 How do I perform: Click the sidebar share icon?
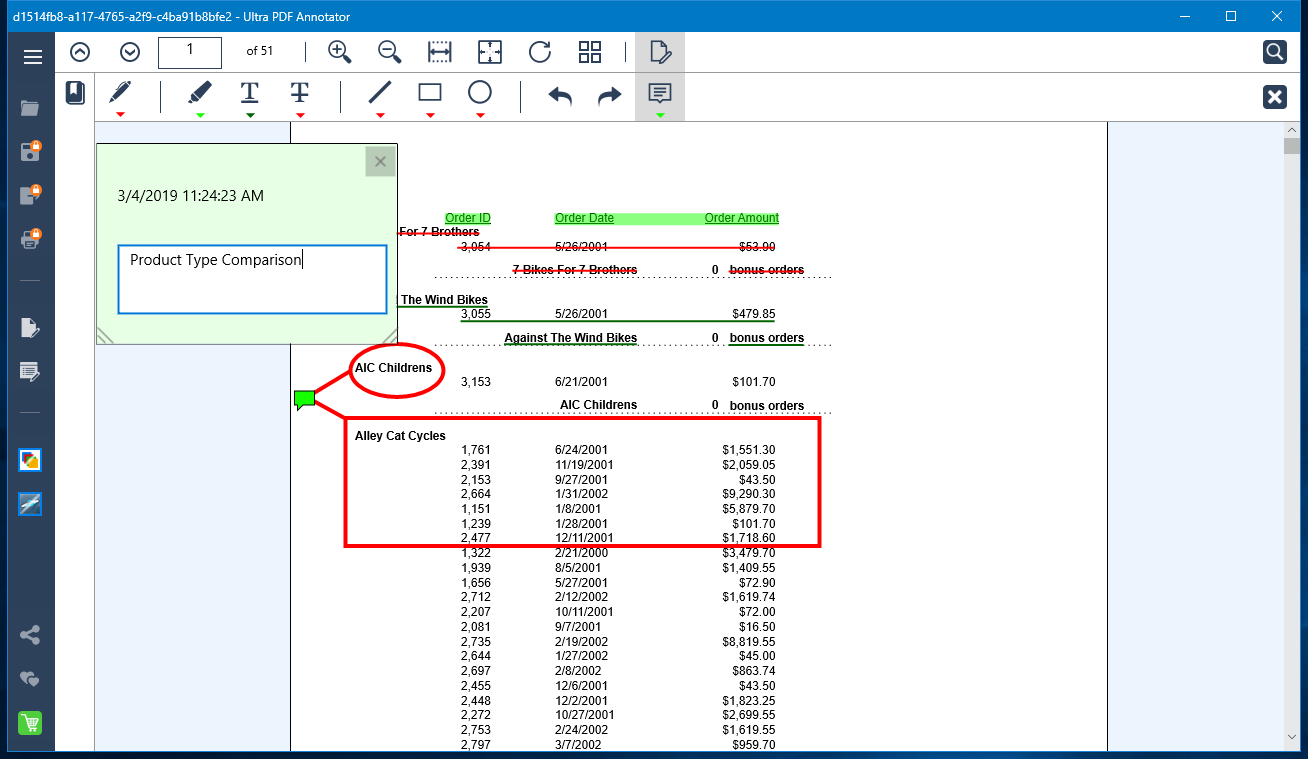point(30,635)
